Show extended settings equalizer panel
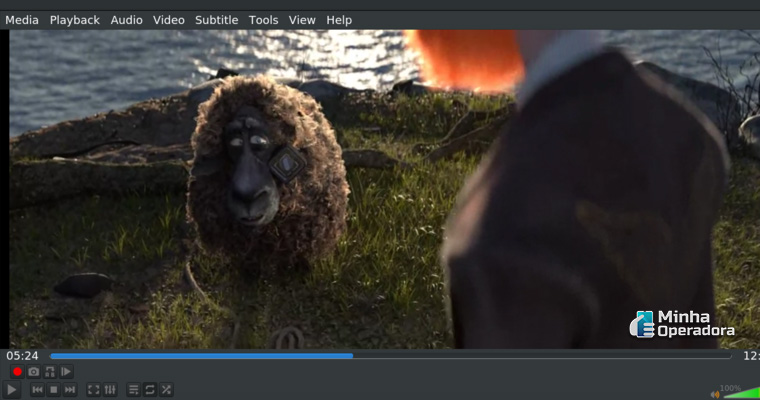 (110, 390)
